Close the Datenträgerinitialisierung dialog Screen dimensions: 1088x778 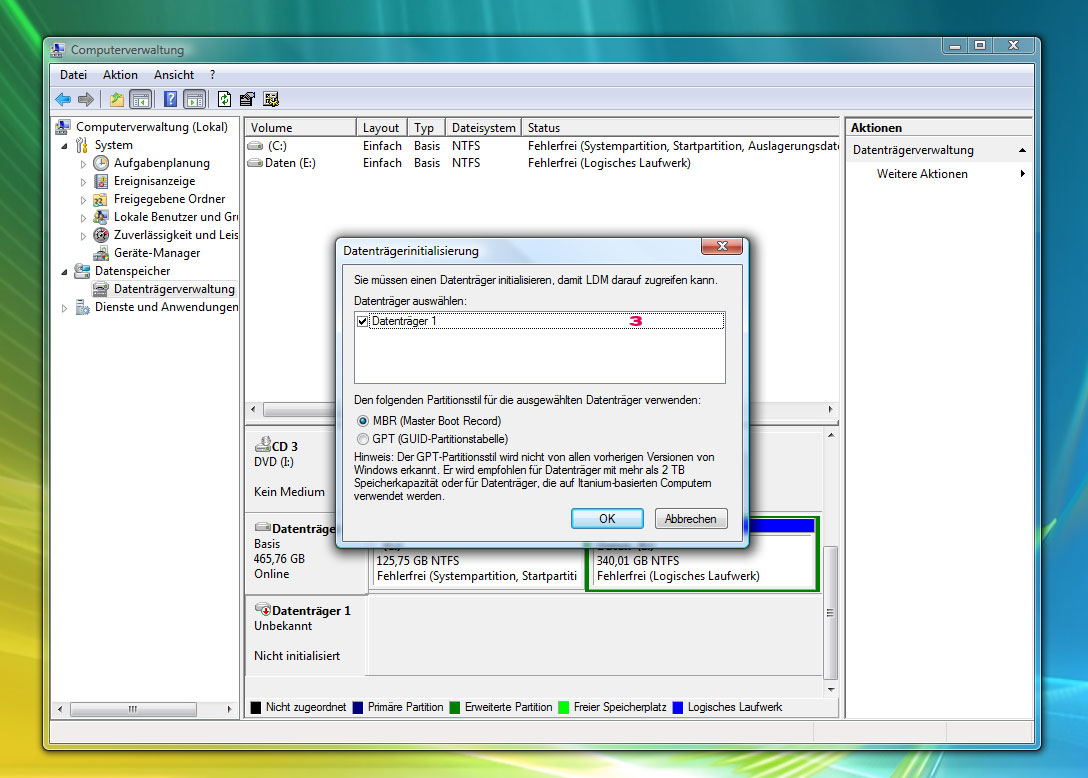pyautogui.click(x=722, y=246)
